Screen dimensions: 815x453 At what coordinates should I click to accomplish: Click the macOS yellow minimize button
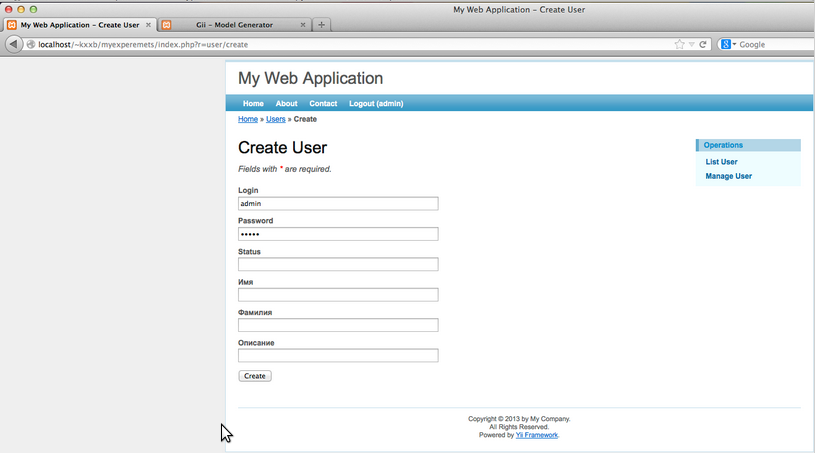[21, 9]
